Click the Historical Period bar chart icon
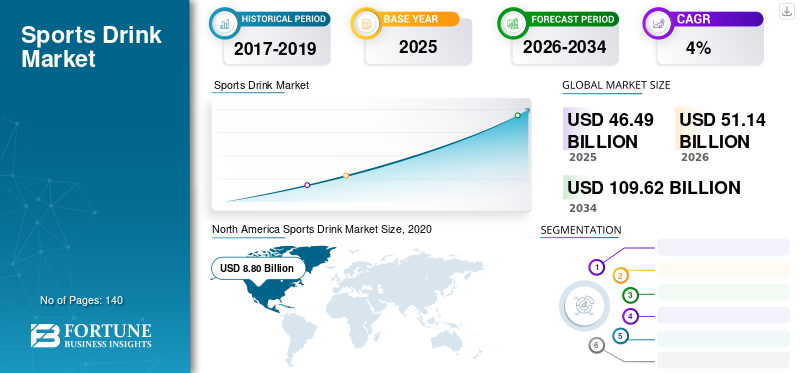This screenshot has width=800, height=373. coord(224,23)
